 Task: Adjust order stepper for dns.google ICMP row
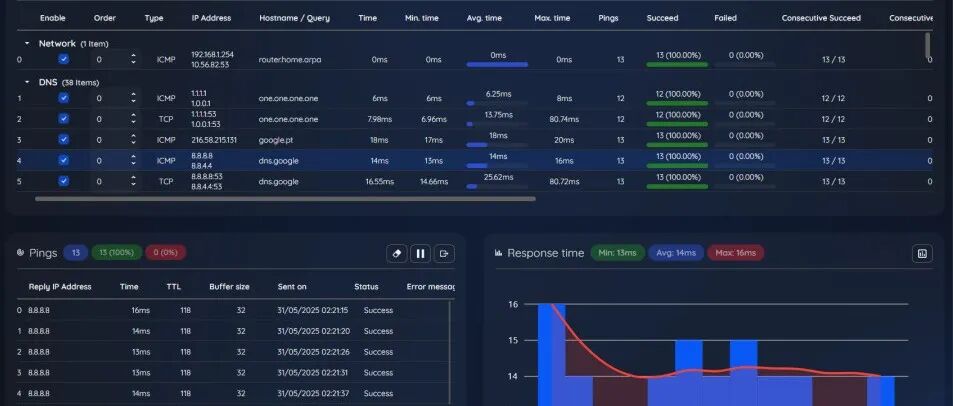tap(133, 160)
